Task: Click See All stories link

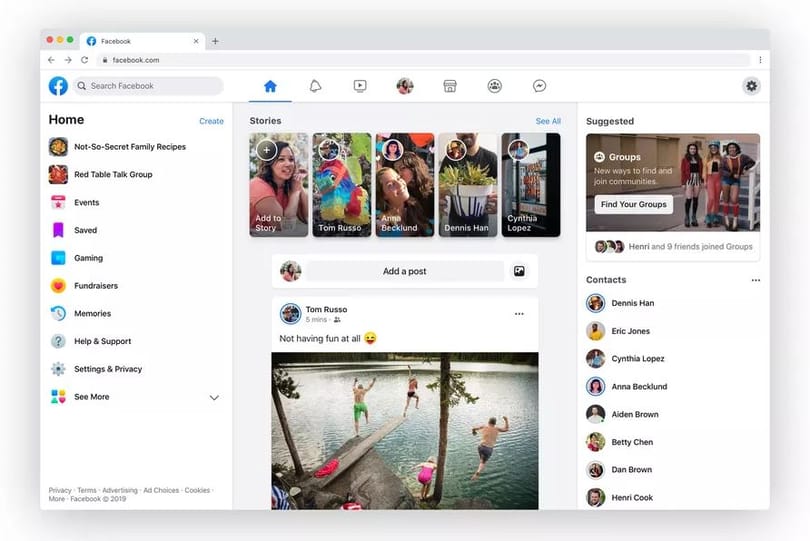Action: point(548,121)
